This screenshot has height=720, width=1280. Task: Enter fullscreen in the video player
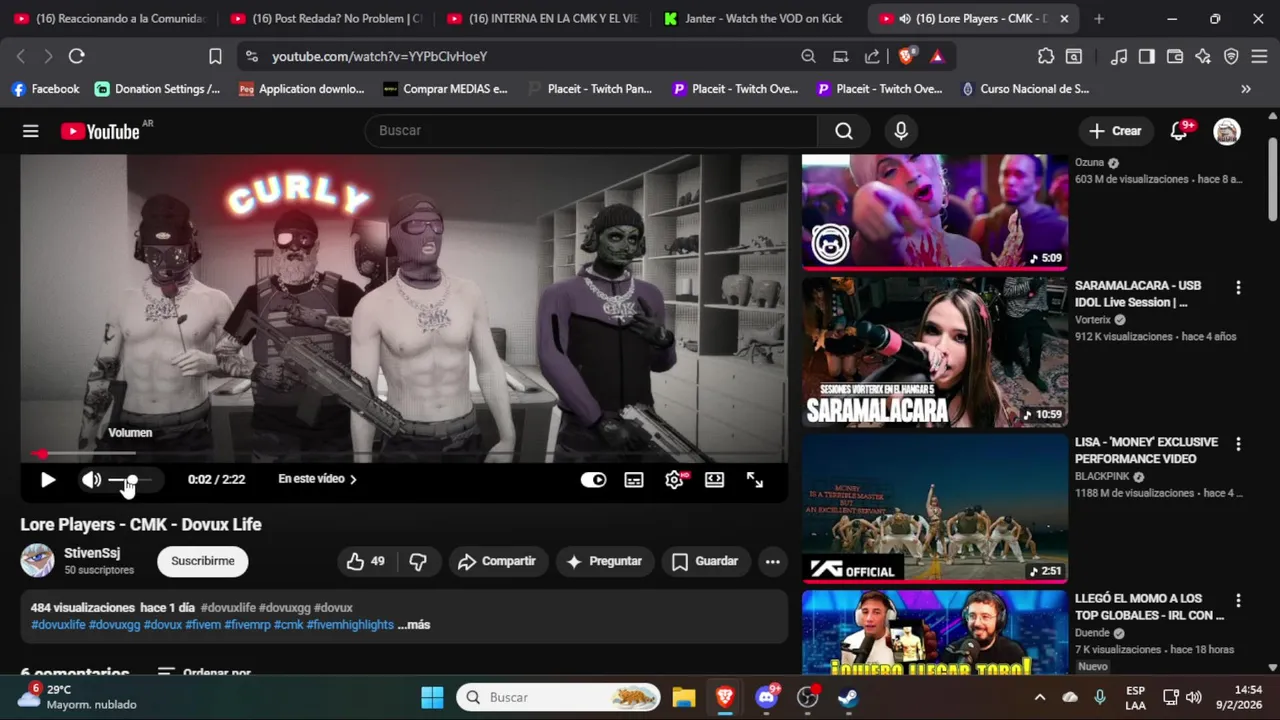755,480
